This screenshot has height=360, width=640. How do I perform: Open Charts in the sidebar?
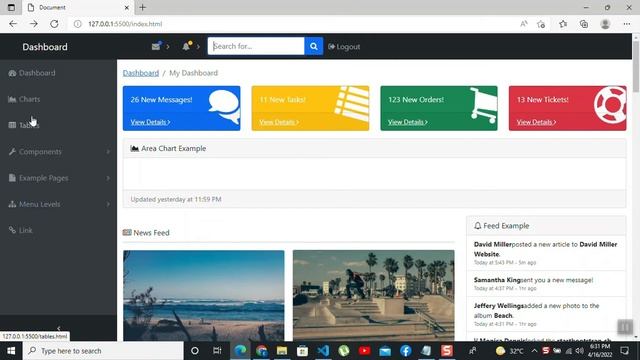[x=24, y=99]
